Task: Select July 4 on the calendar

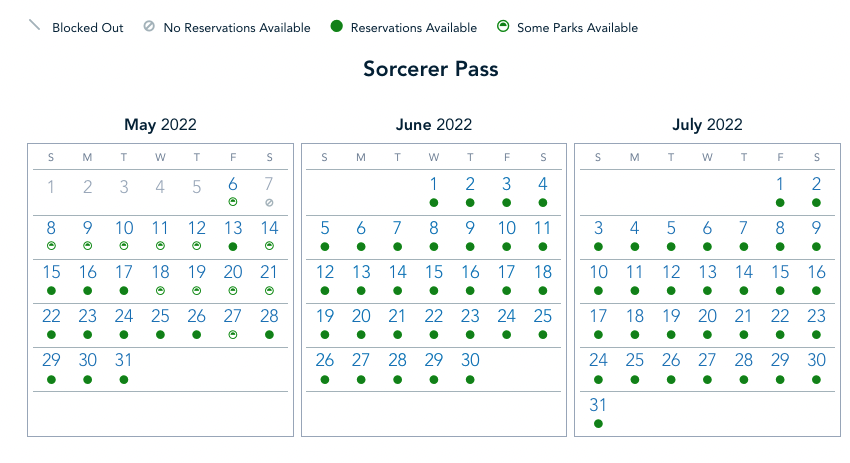Action: coord(634,228)
